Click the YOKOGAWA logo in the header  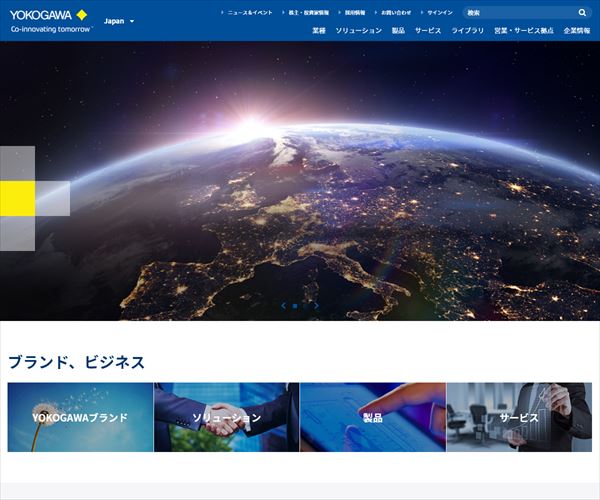click(49, 21)
